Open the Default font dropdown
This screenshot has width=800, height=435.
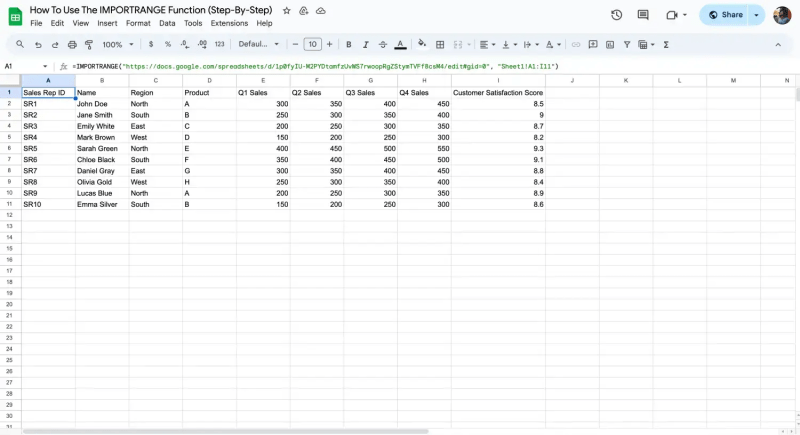click(259, 44)
